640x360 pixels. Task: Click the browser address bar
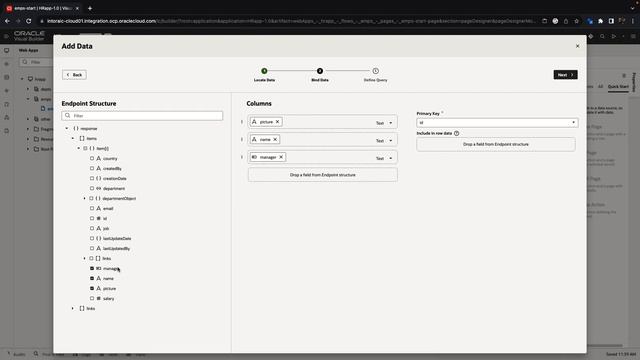(x=290, y=21)
